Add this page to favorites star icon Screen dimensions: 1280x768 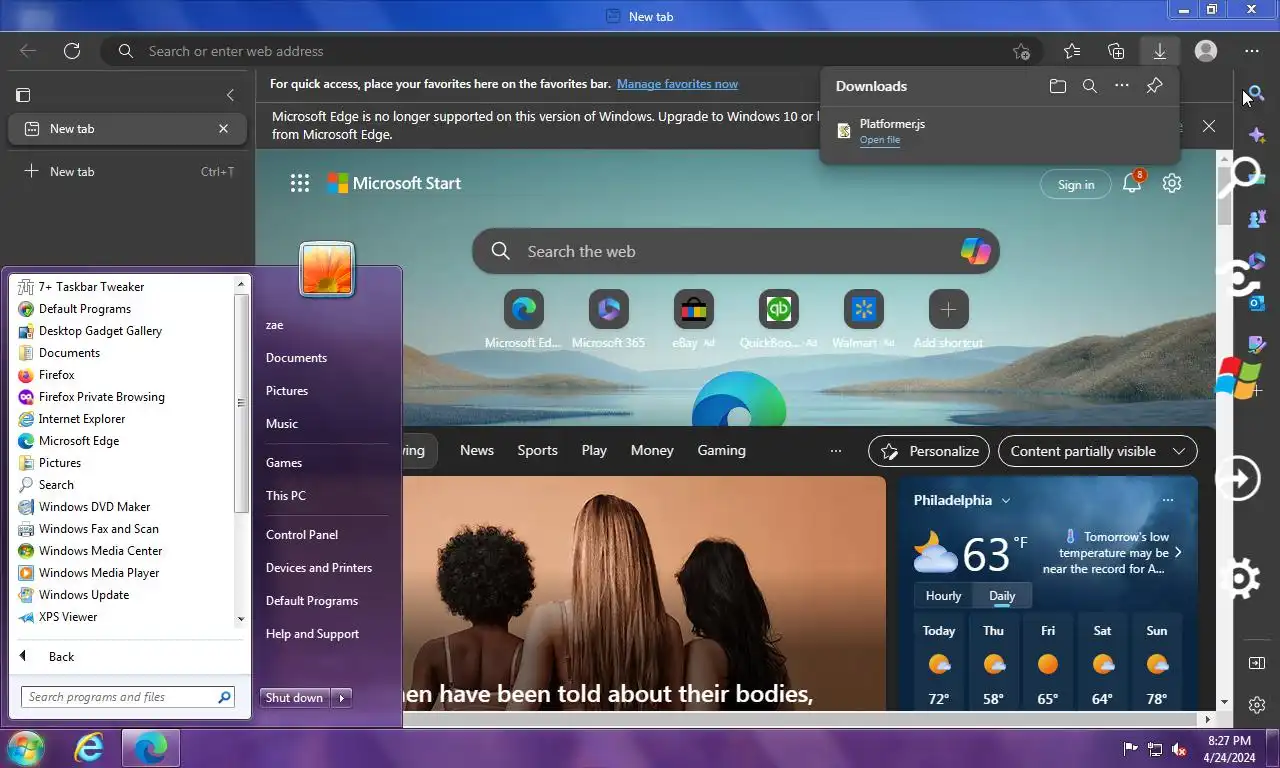[1020, 51]
